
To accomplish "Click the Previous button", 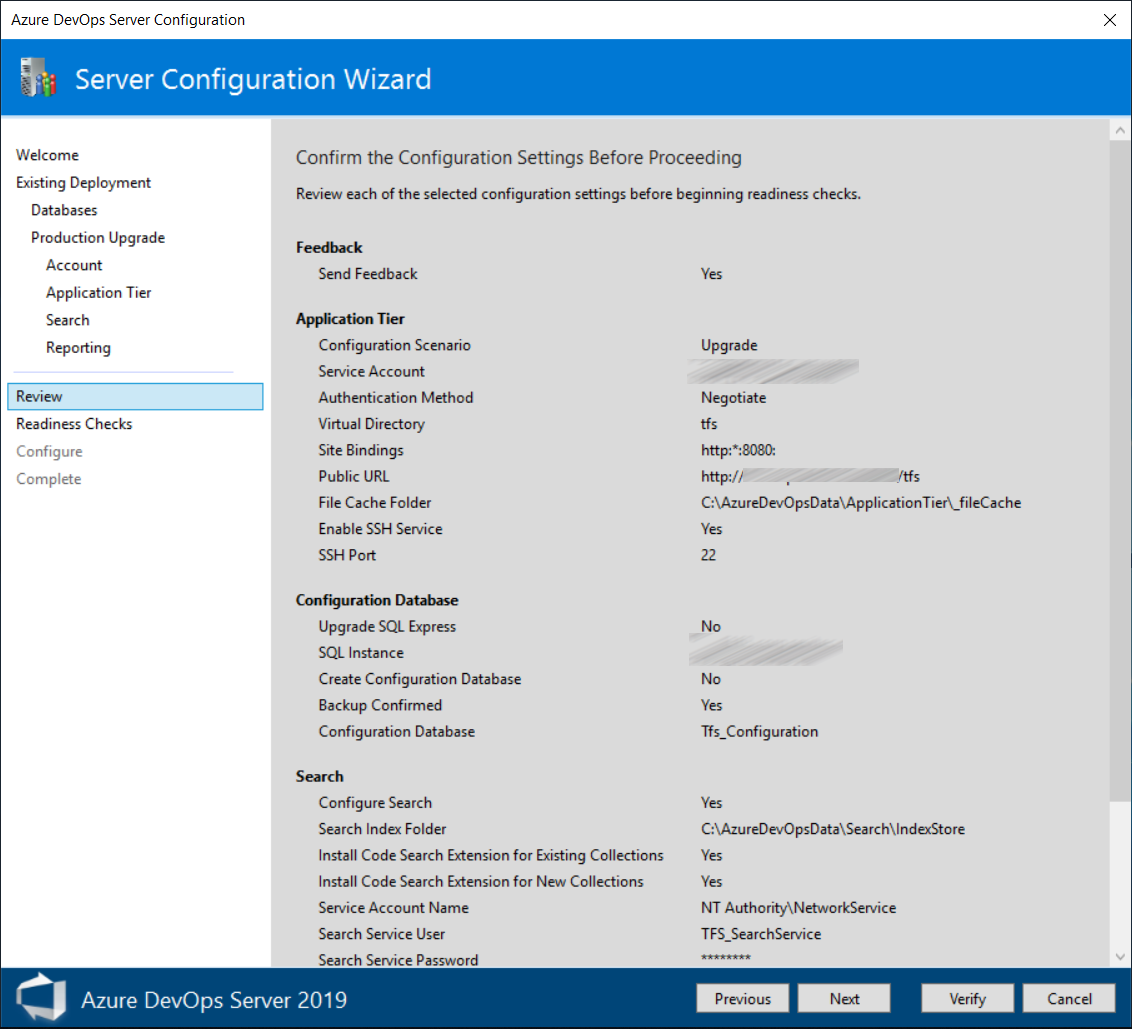I will point(742,999).
